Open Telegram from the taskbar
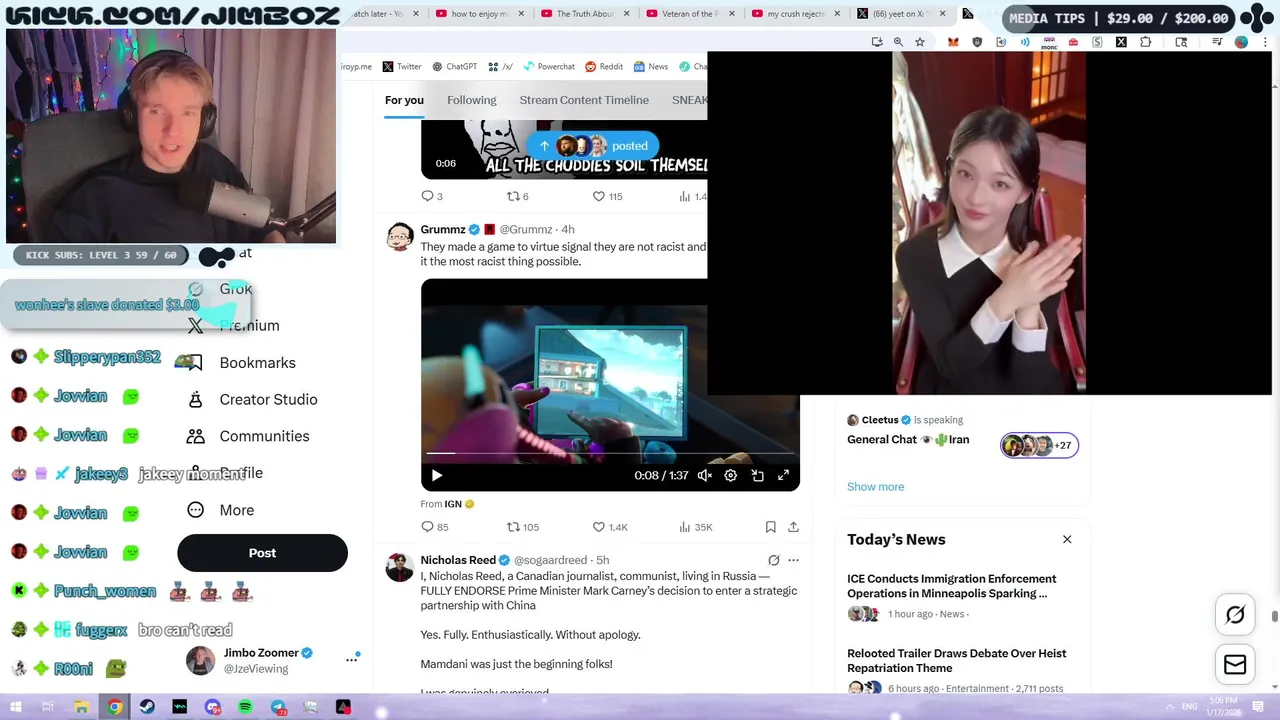 (278, 707)
